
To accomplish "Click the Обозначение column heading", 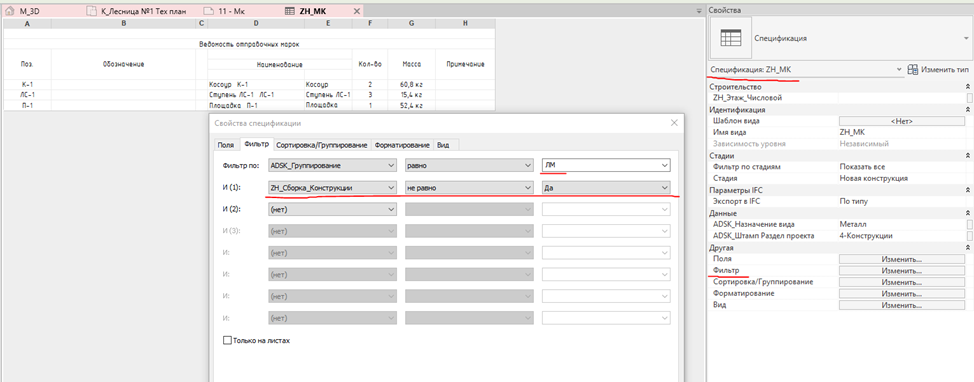I will 124,64.
